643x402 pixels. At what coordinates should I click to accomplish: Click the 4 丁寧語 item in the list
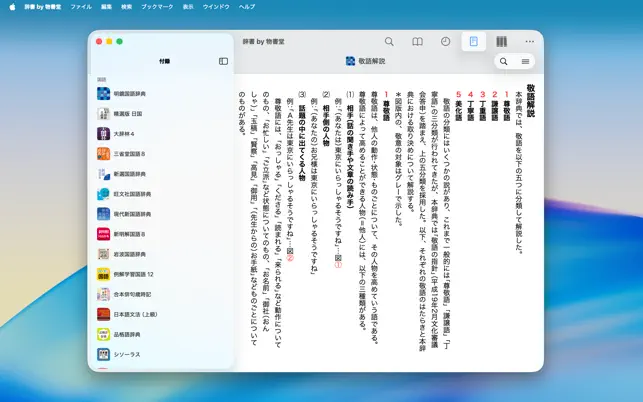470,106
